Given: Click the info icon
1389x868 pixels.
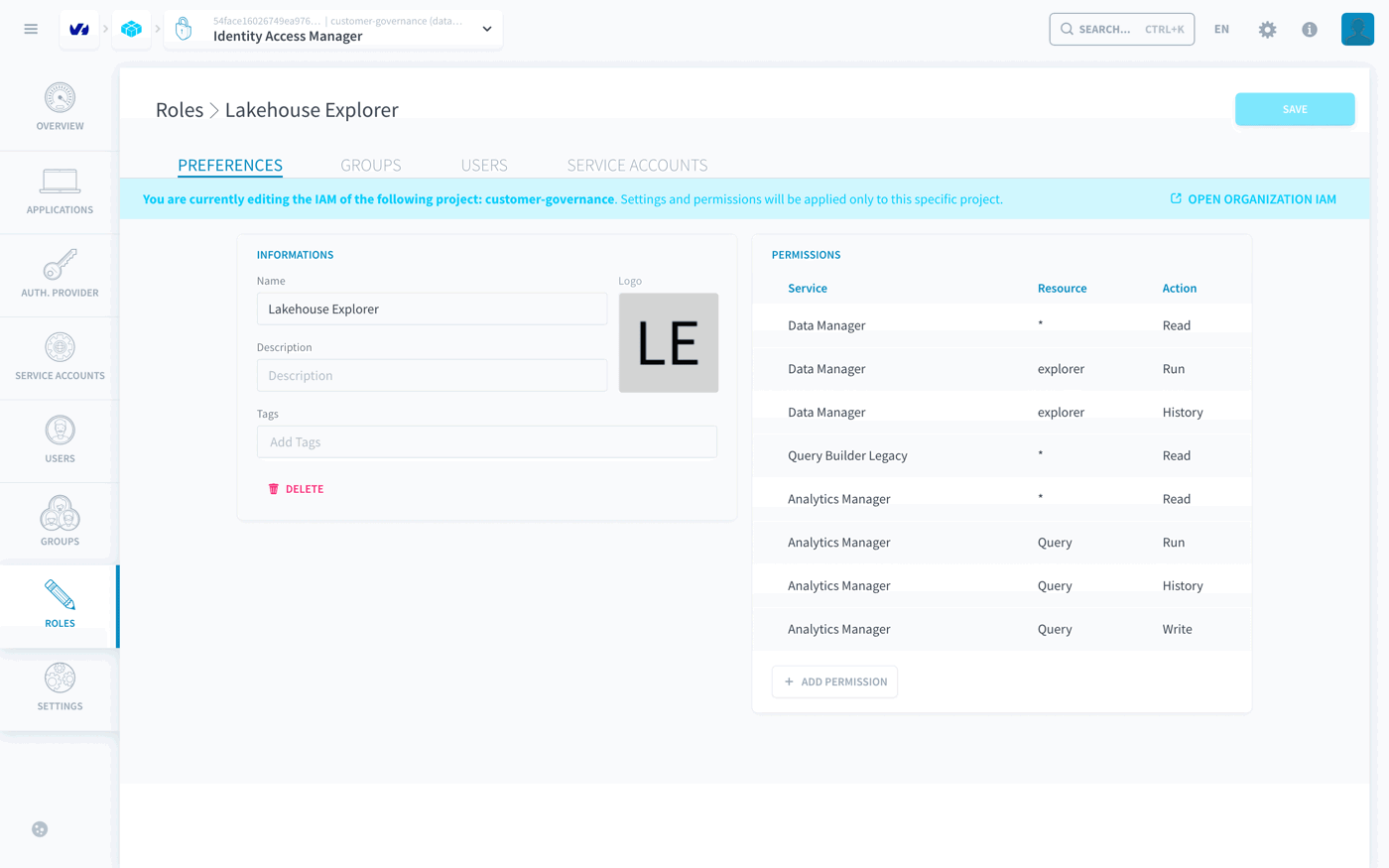Looking at the screenshot, I should point(1310,29).
